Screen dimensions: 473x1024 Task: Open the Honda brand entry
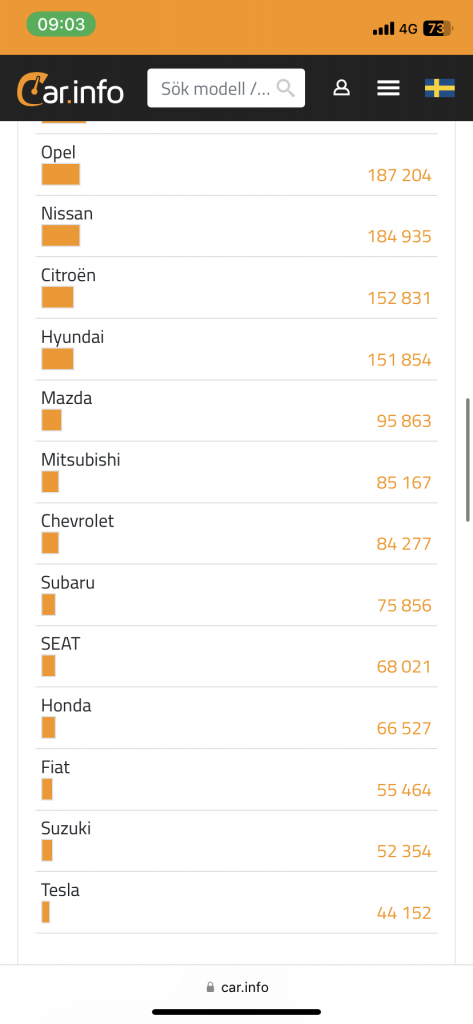point(236,718)
